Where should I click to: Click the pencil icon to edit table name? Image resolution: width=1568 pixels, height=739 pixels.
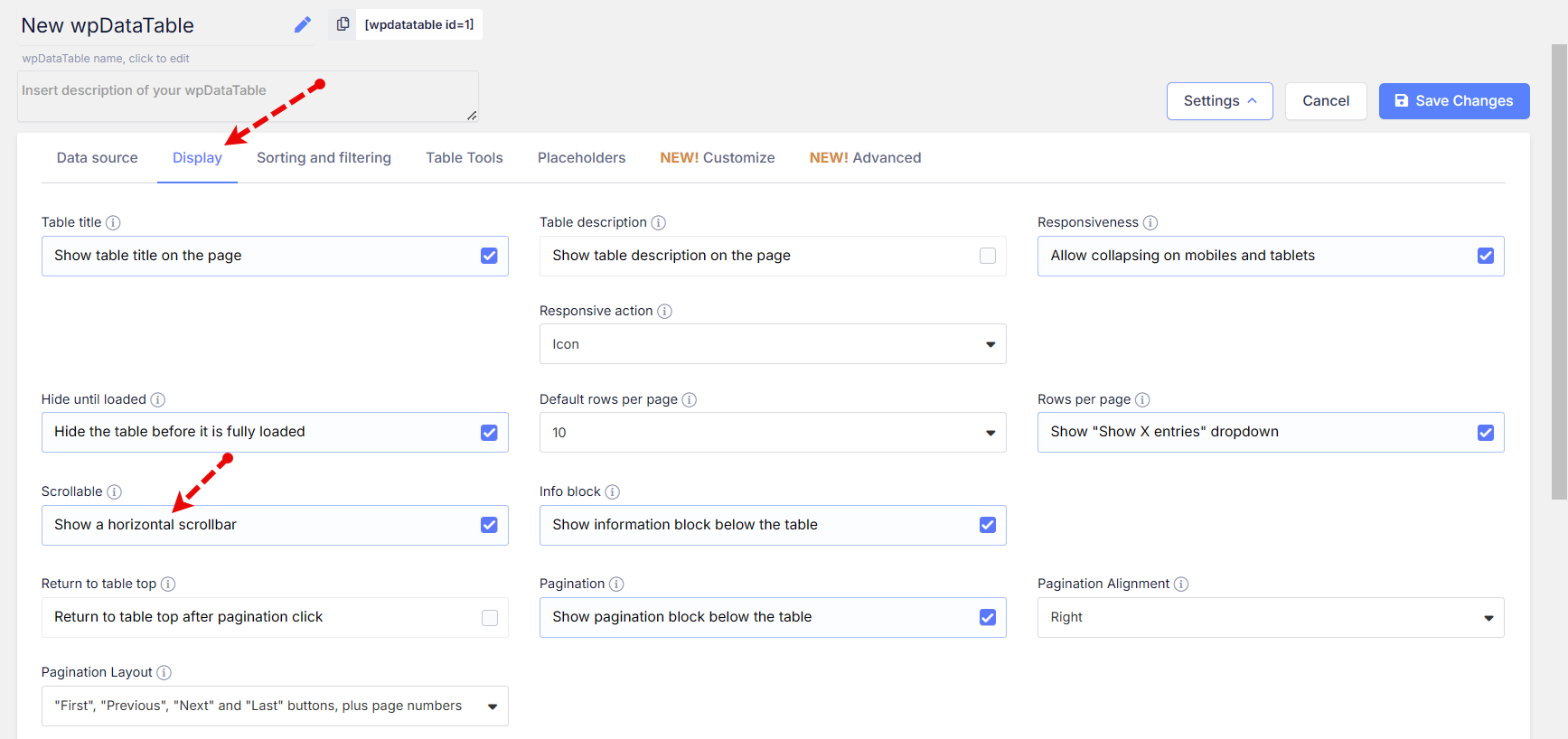pos(303,25)
